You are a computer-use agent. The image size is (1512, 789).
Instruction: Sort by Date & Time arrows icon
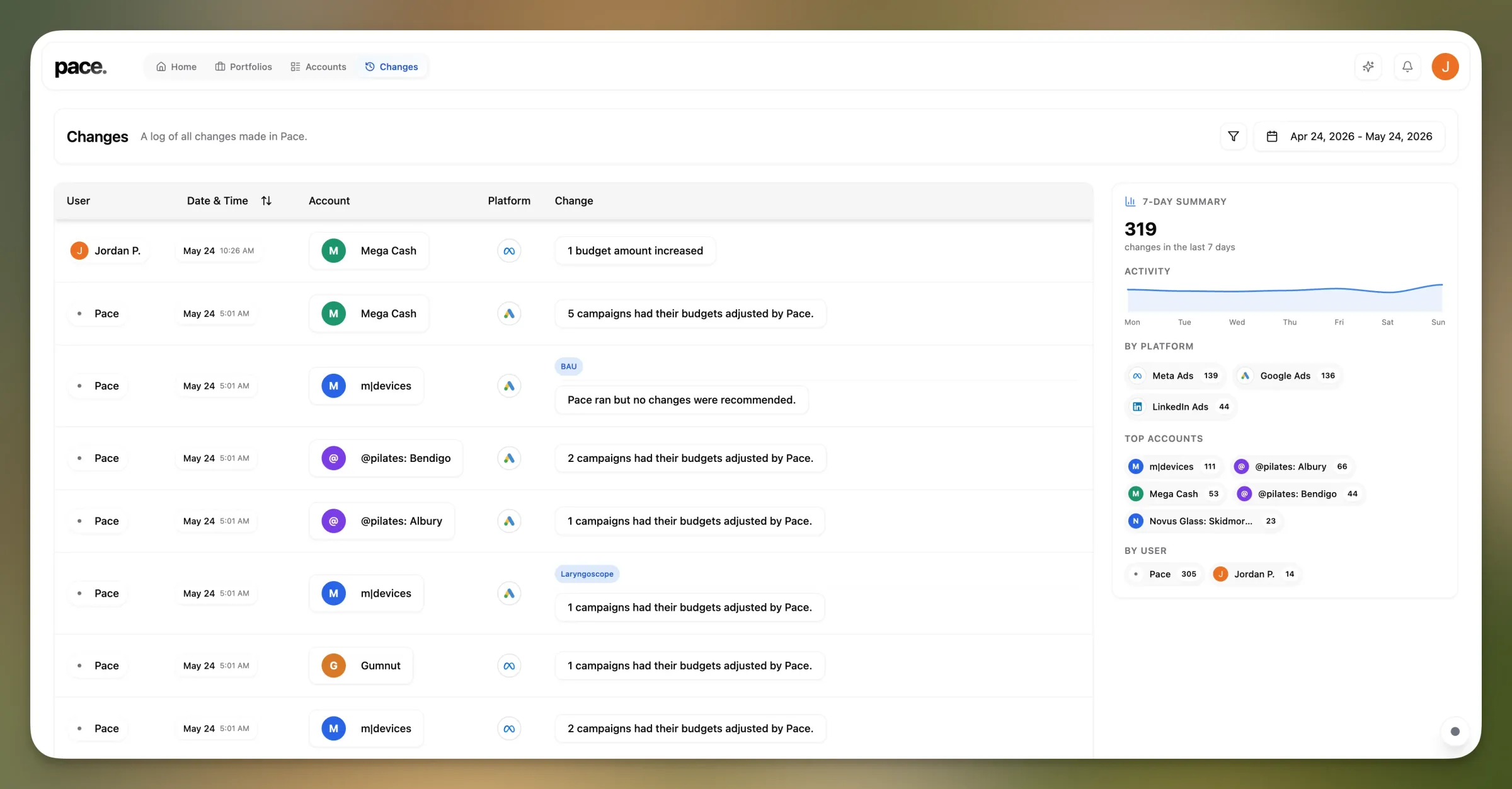coord(266,200)
